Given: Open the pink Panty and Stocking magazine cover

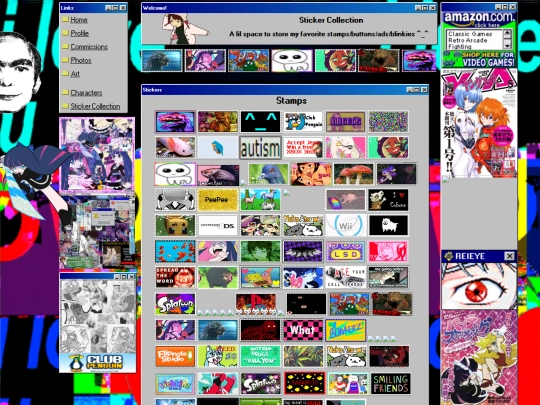Looking at the screenshot, I should 479,357.
